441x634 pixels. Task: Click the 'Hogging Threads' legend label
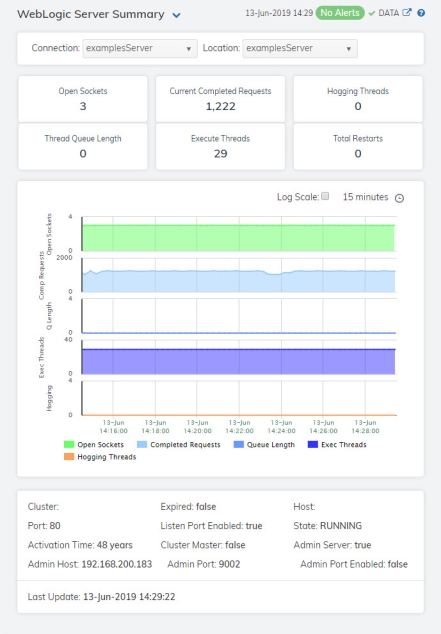click(x=107, y=457)
